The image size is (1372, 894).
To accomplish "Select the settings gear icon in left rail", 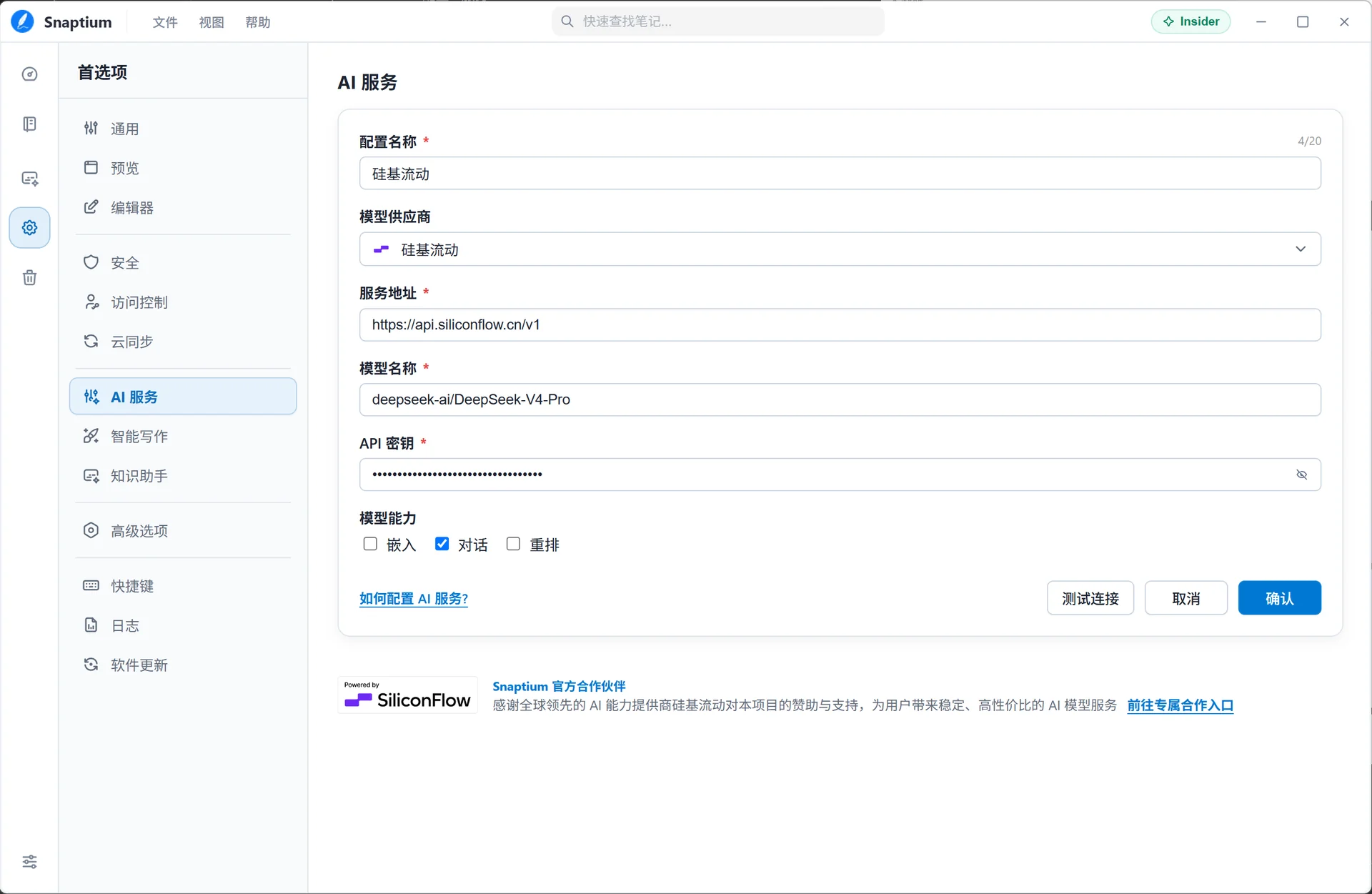I will pyautogui.click(x=29, y=228).
